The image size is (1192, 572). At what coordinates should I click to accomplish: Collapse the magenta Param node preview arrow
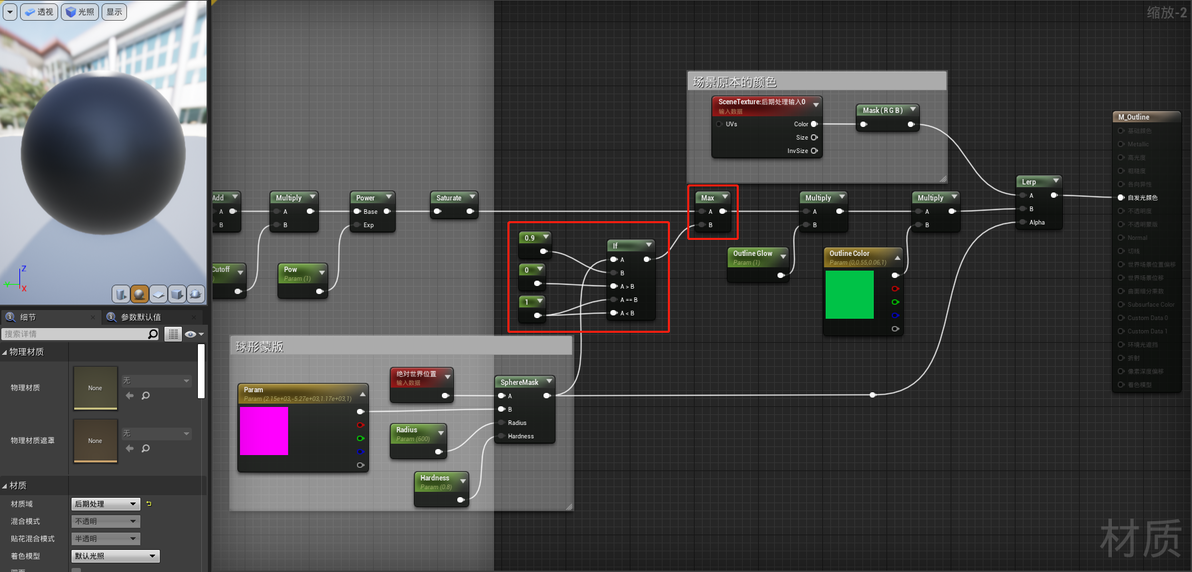click(362, 394)
